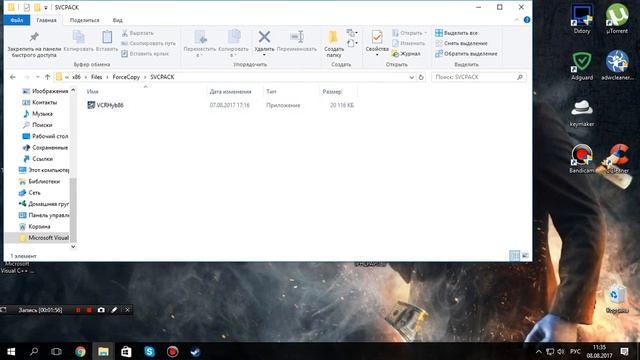640x360 pixels.
Task: Open address bar history dropdown
Action: coord(411,77)
